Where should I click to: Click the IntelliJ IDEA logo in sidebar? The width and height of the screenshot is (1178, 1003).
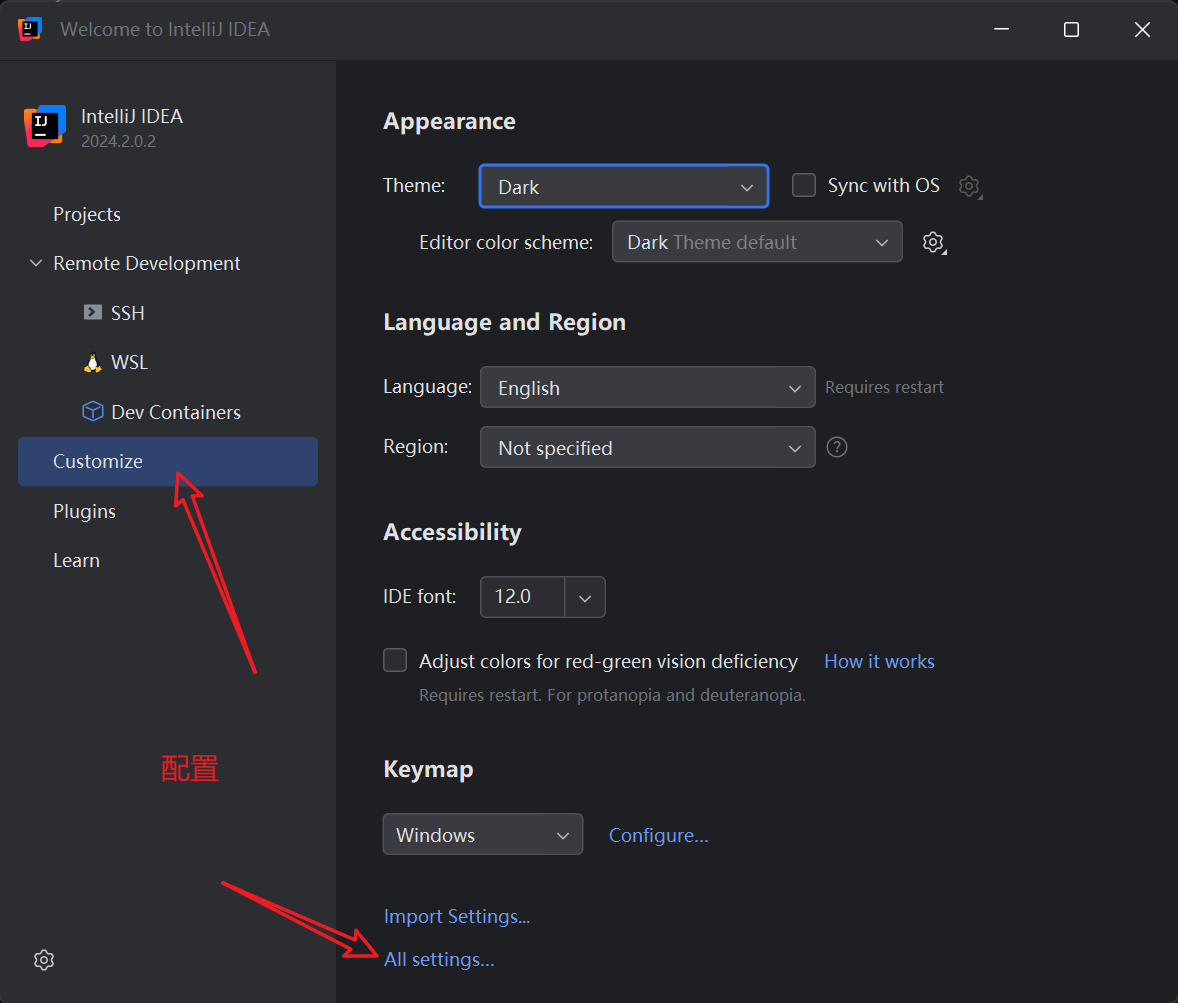pyautogui.click(x=45, y=127)
